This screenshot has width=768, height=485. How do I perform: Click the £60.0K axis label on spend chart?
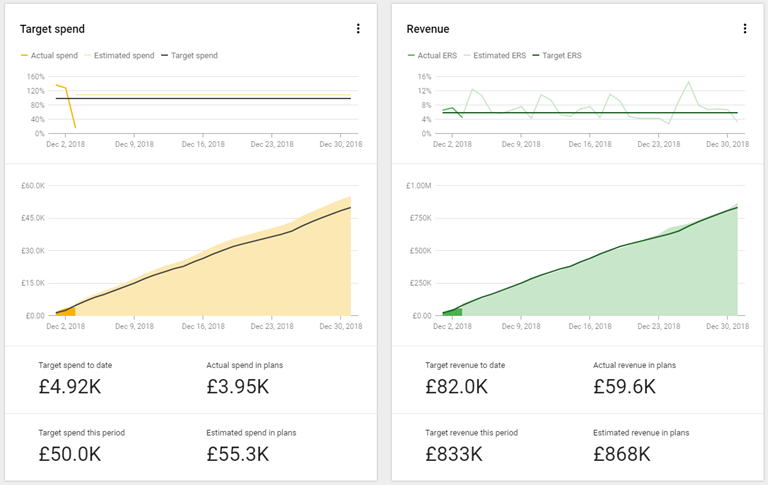point(33,186)
